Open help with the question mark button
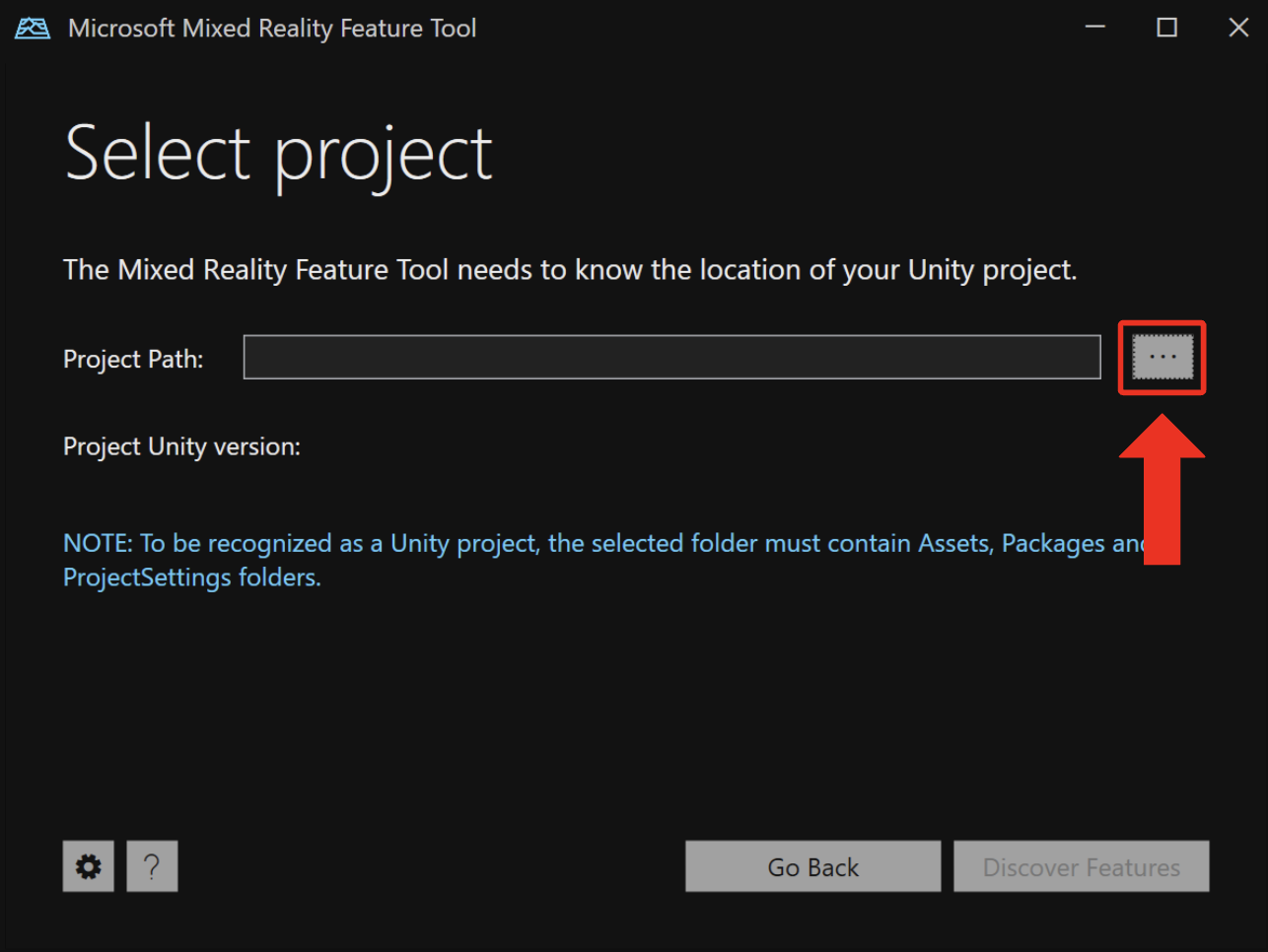The image size is (1268, 952). (x=152, y=866)
